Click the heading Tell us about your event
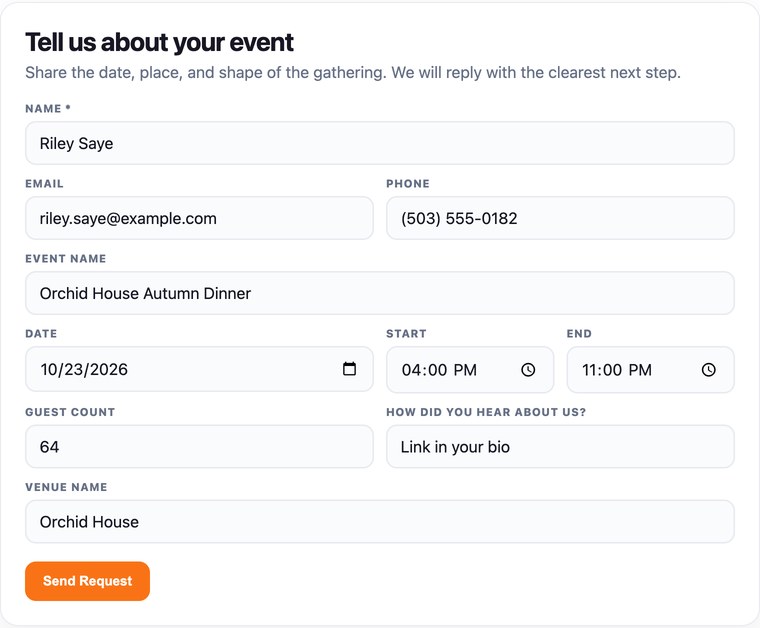This screenshot has height=628, width=760. [x=159, y=43]
